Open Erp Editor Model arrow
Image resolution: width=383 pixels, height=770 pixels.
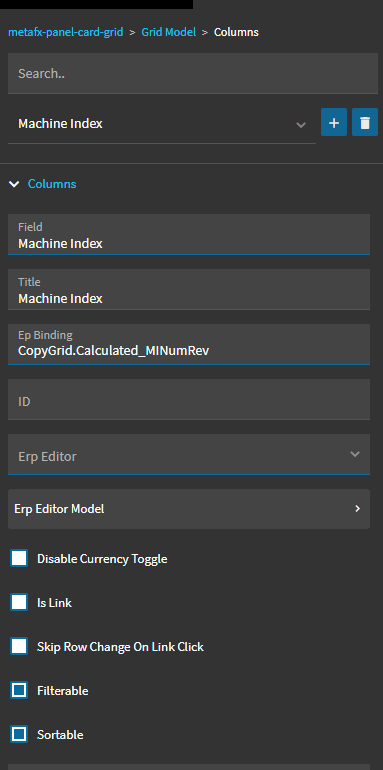(357, 509)
